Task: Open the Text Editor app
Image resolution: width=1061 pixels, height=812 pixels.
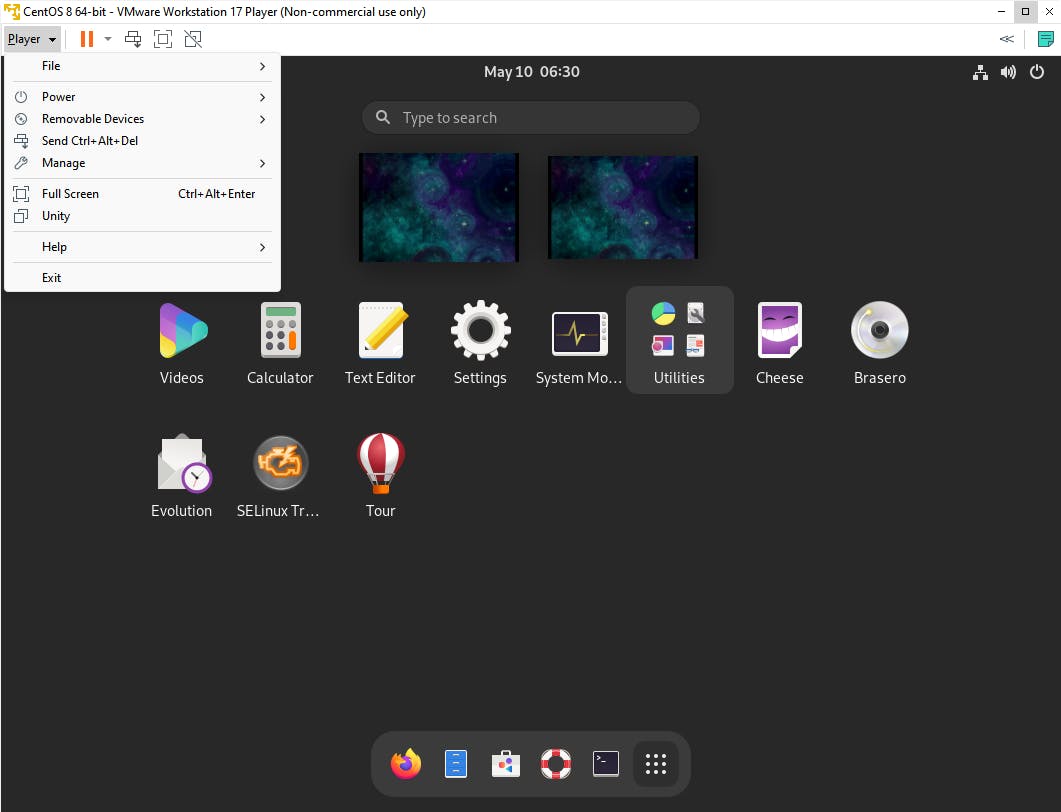Action: [380, 342]
